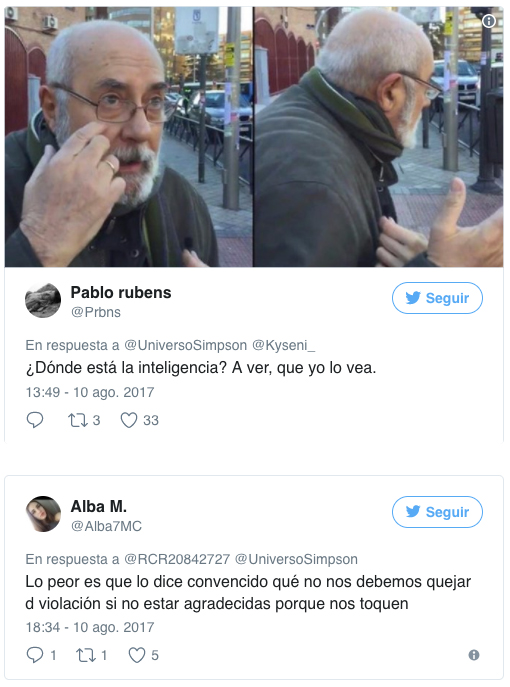510x687 pixels.
Task: Open Alba M.'s profile avatar
Action: 43,514
